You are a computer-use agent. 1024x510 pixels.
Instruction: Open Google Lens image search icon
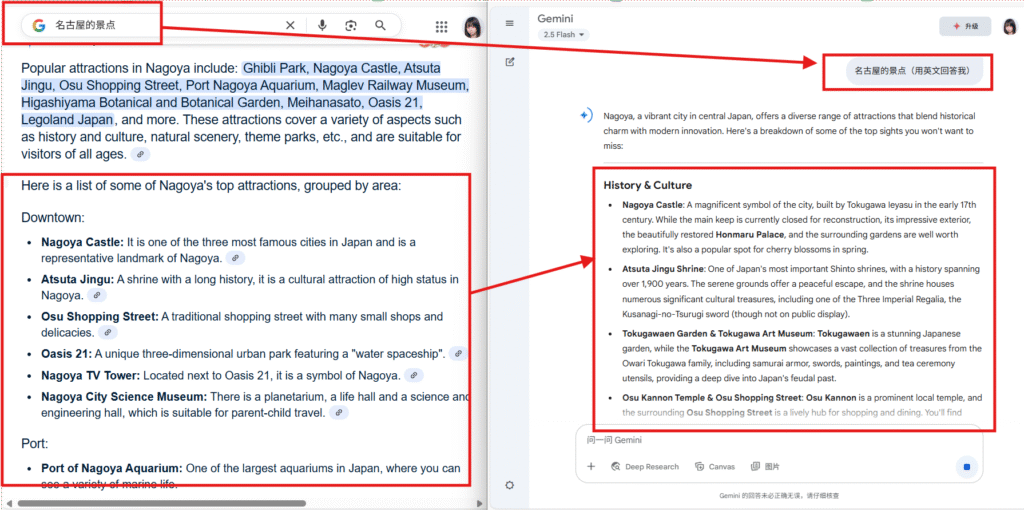point(351,25)
